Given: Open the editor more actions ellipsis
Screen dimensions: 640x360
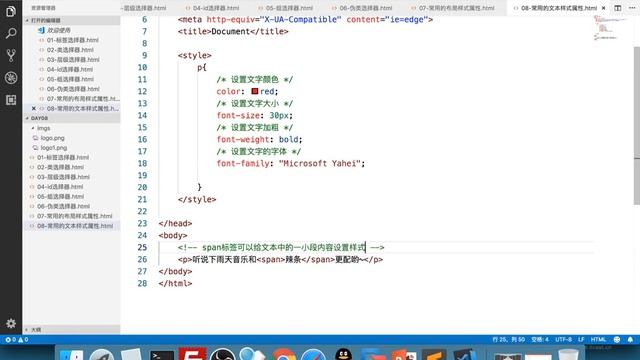Looking at the screenshot, I should 632,8.
